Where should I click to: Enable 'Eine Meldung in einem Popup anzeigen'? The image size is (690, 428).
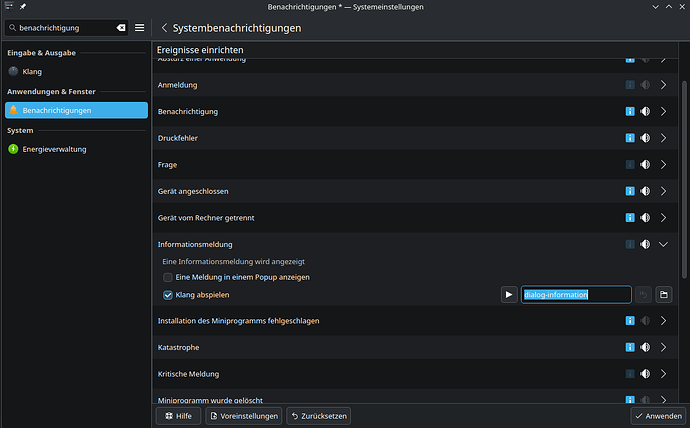point(168,276)
